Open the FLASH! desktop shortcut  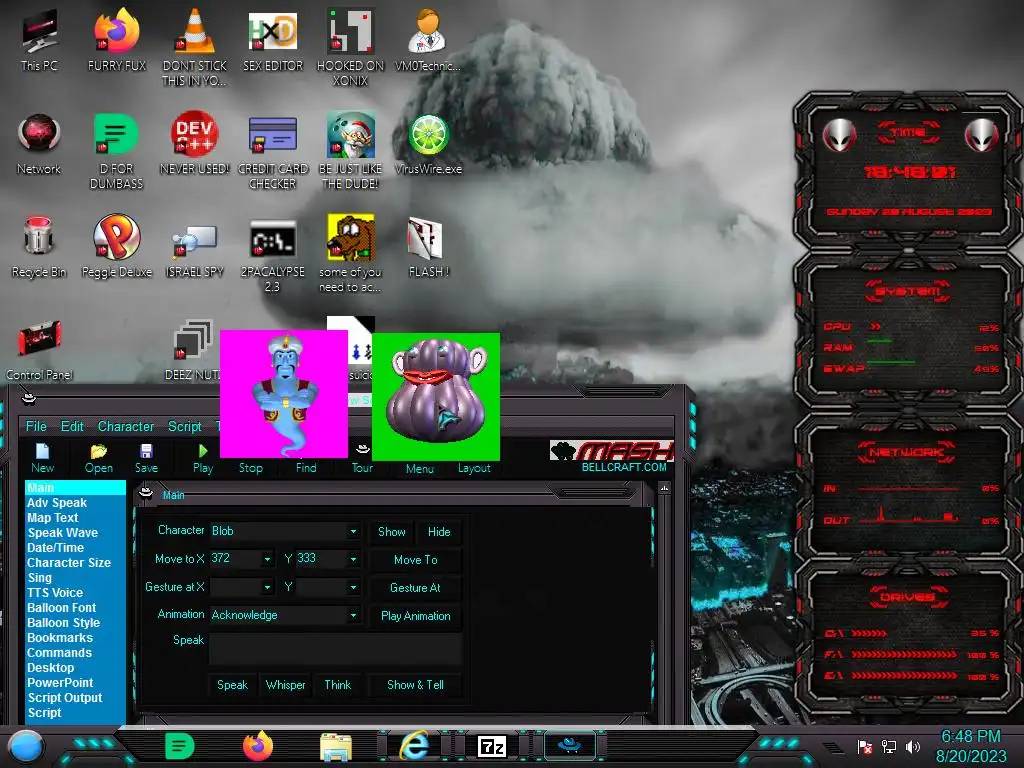[428, 247]
